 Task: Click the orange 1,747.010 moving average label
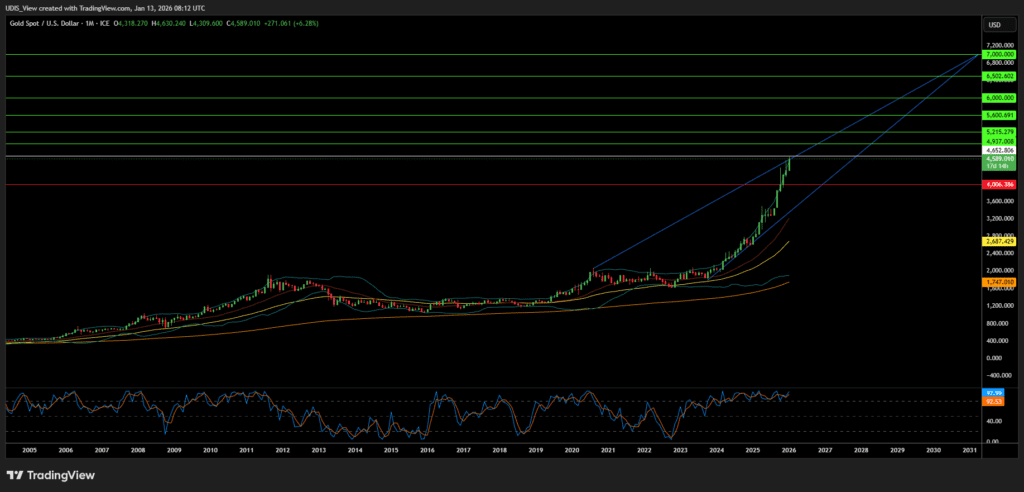pos(999,283)
